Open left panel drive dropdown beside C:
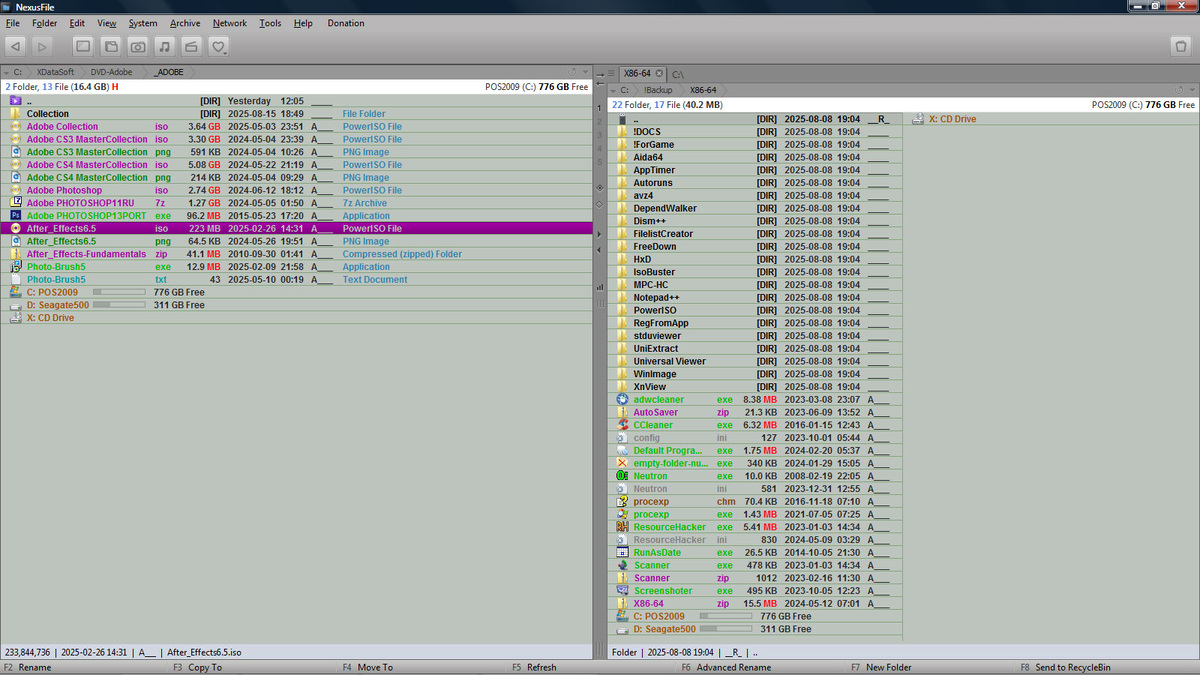Screen dimensions: 1200x675 point(5,73)
